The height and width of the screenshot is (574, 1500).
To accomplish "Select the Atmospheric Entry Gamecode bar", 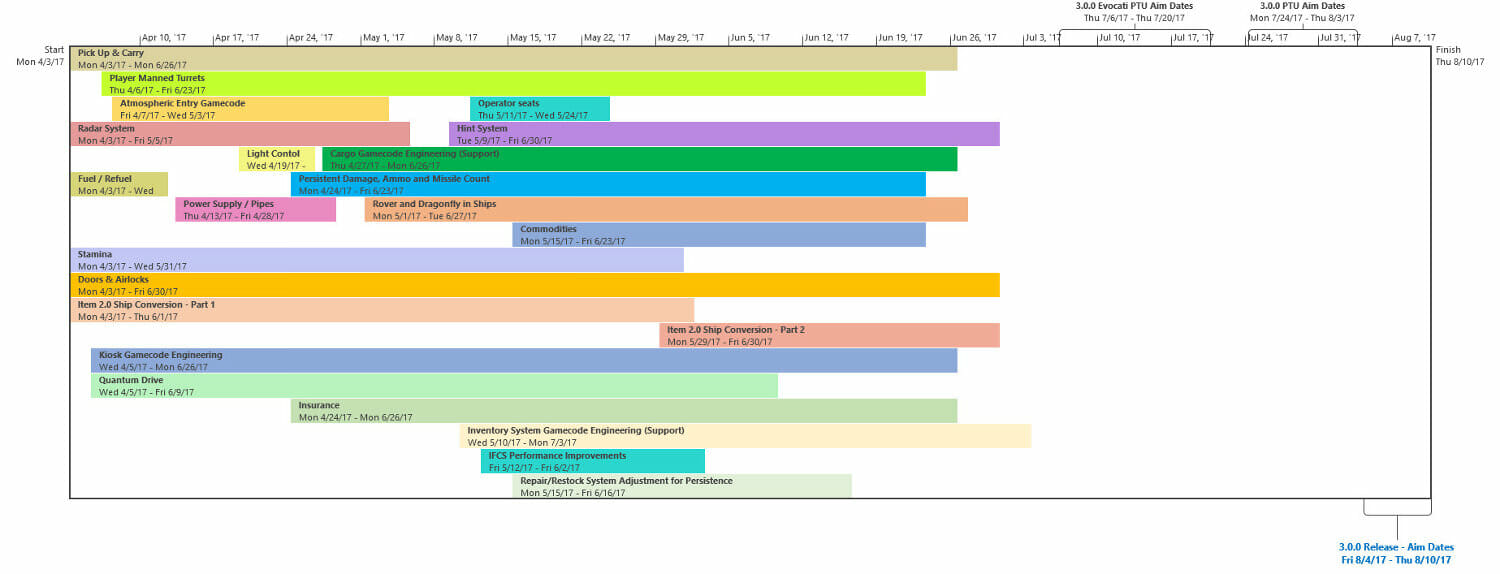I will click(229, 109).
